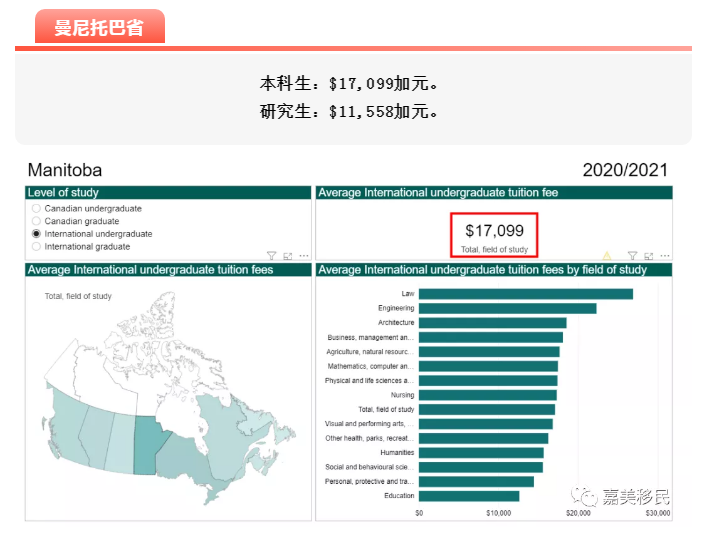Click the filter icon in Level of study panel

(x=272, y=256)
